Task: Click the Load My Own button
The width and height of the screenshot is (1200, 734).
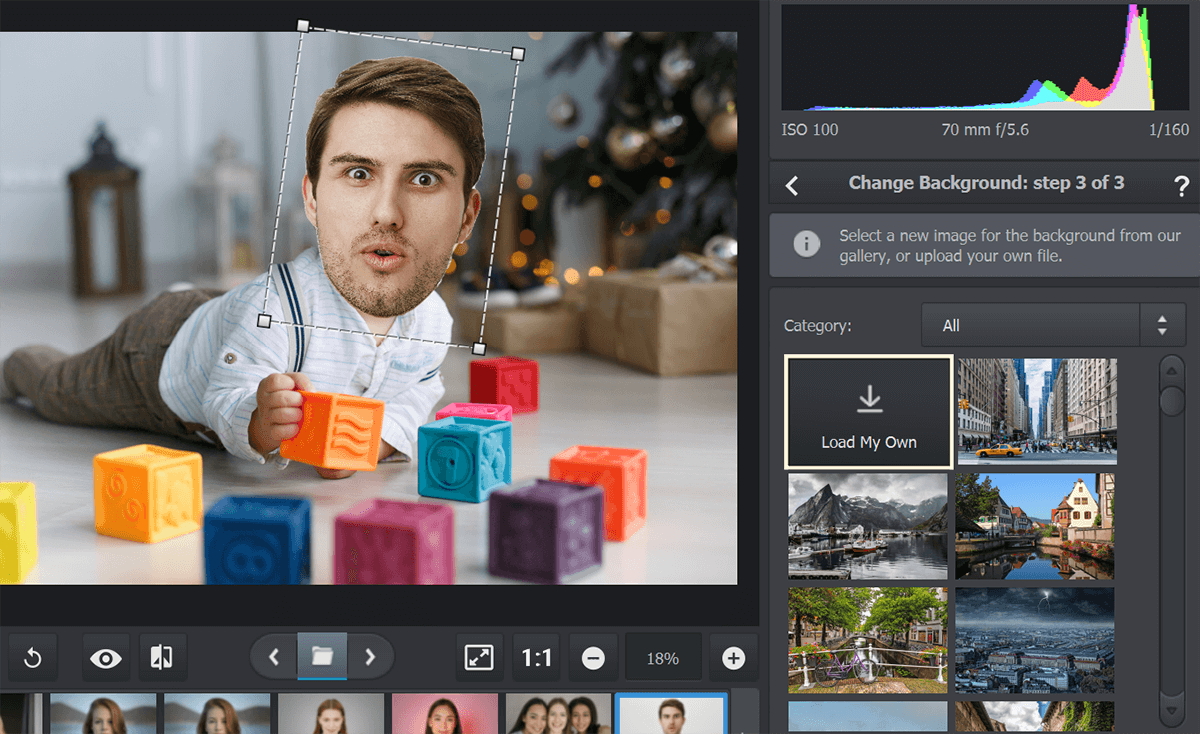Action: coord(868,412)
